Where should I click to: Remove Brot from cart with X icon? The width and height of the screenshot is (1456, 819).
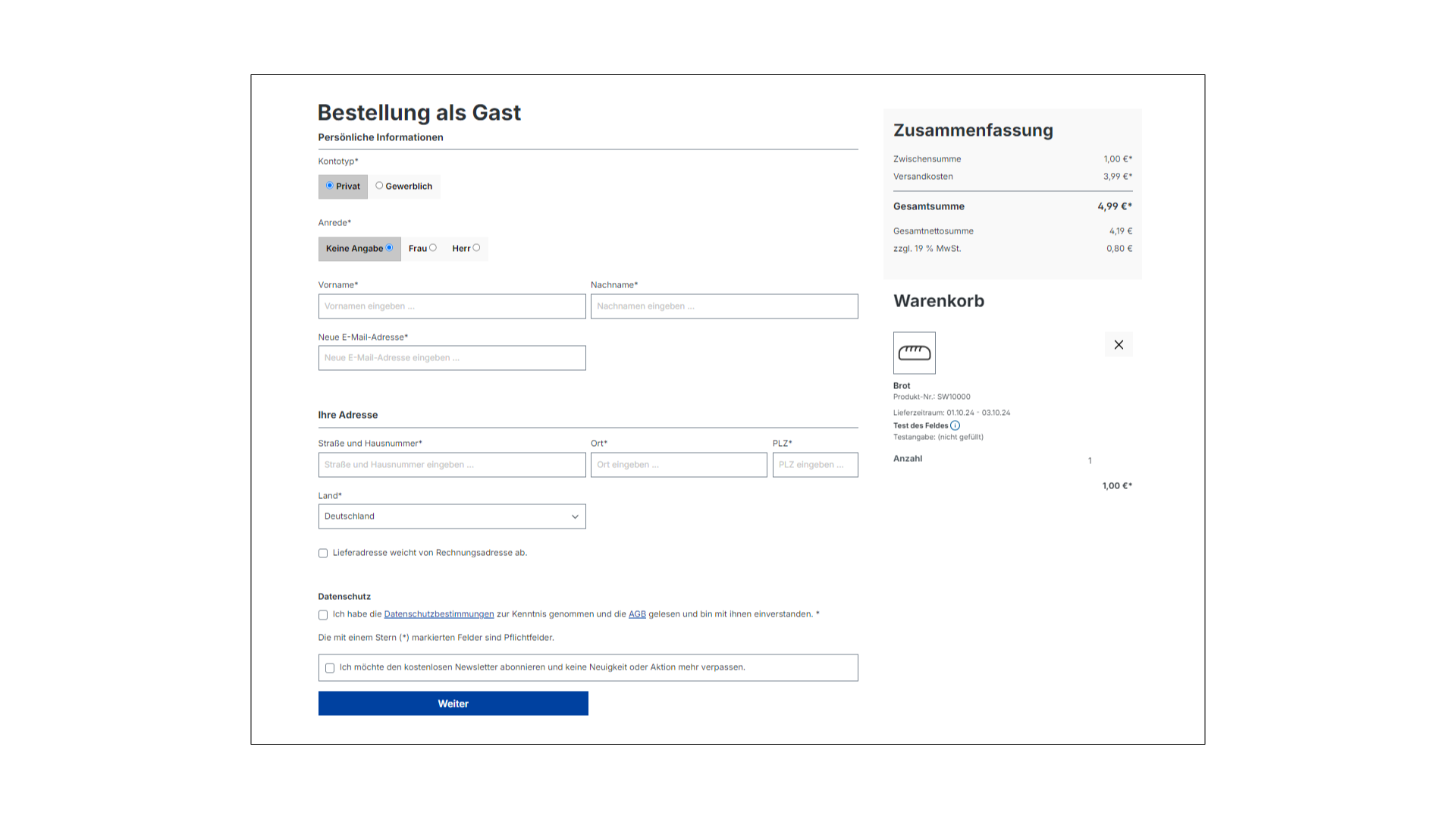pos(1119,345)
